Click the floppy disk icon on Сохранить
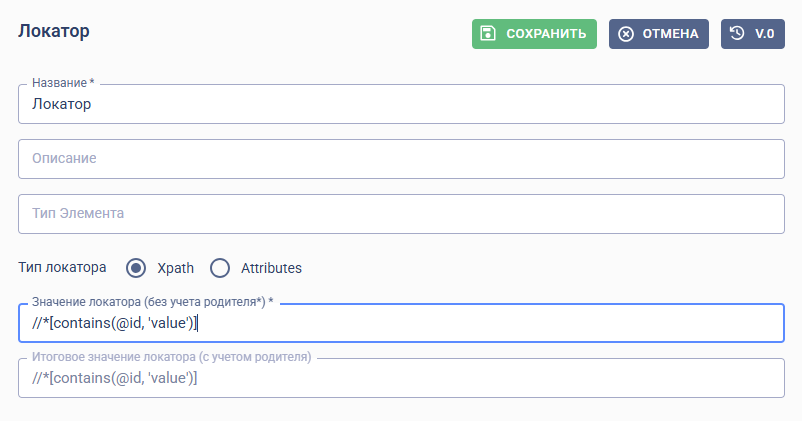The image size is (802, 421). pos(488,34)
